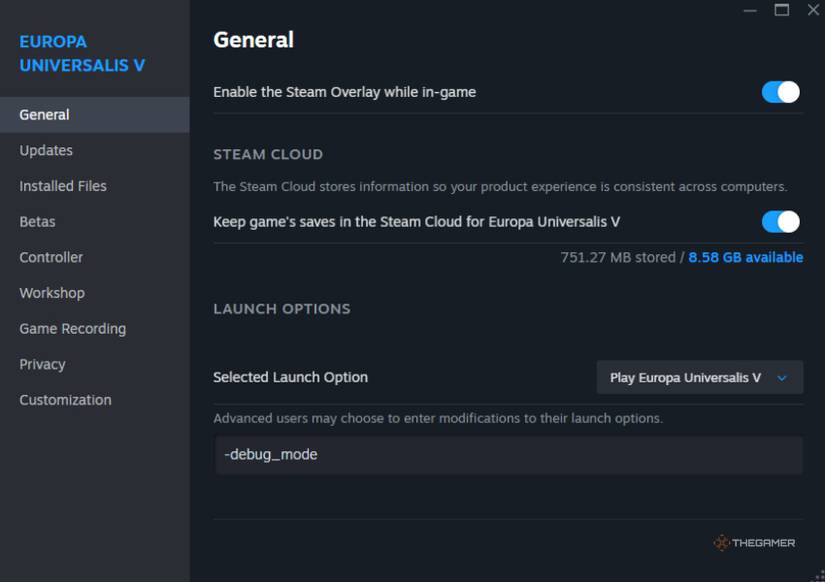Image resolution: width=825 pixels, height=582 pixels.
Task: Click the -debug_mode launch options field
Action: click(507, 454)
